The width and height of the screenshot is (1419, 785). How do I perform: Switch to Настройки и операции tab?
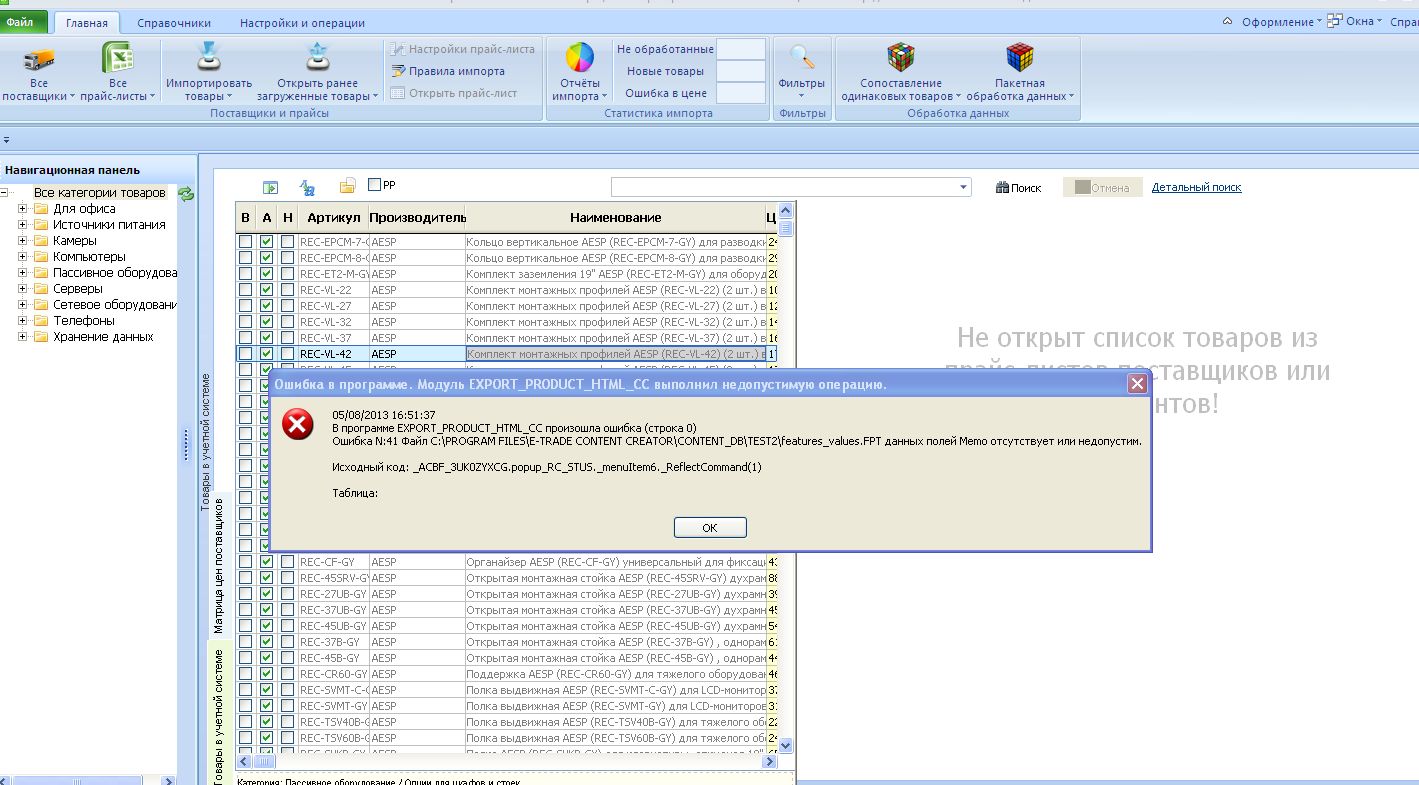302,23
